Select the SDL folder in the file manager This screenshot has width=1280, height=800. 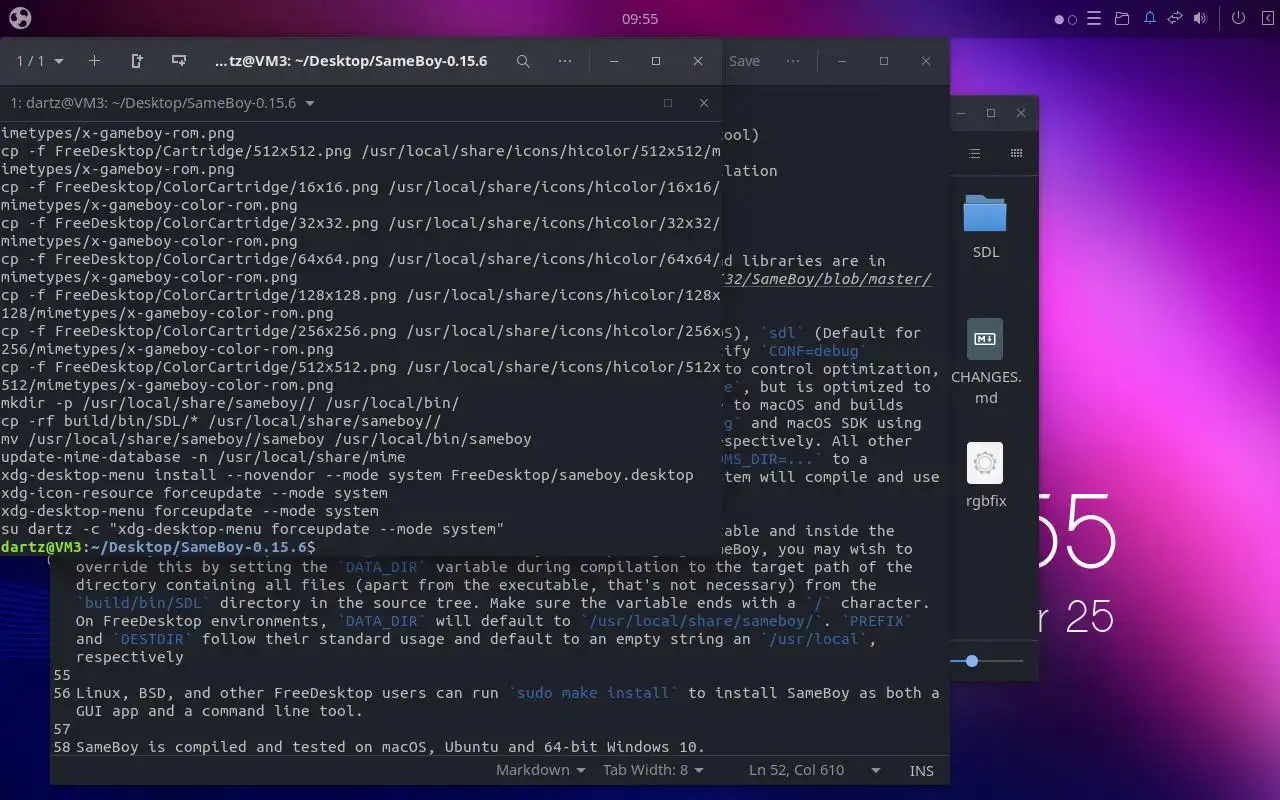[985, 226]
